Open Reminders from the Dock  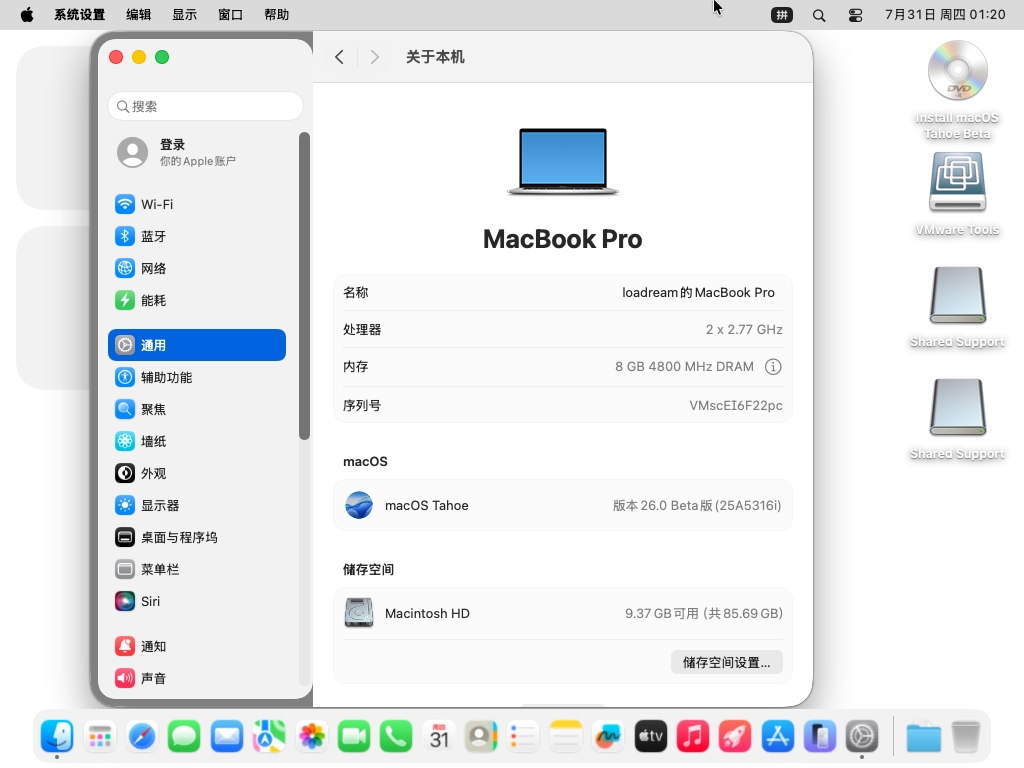[523, 737]
